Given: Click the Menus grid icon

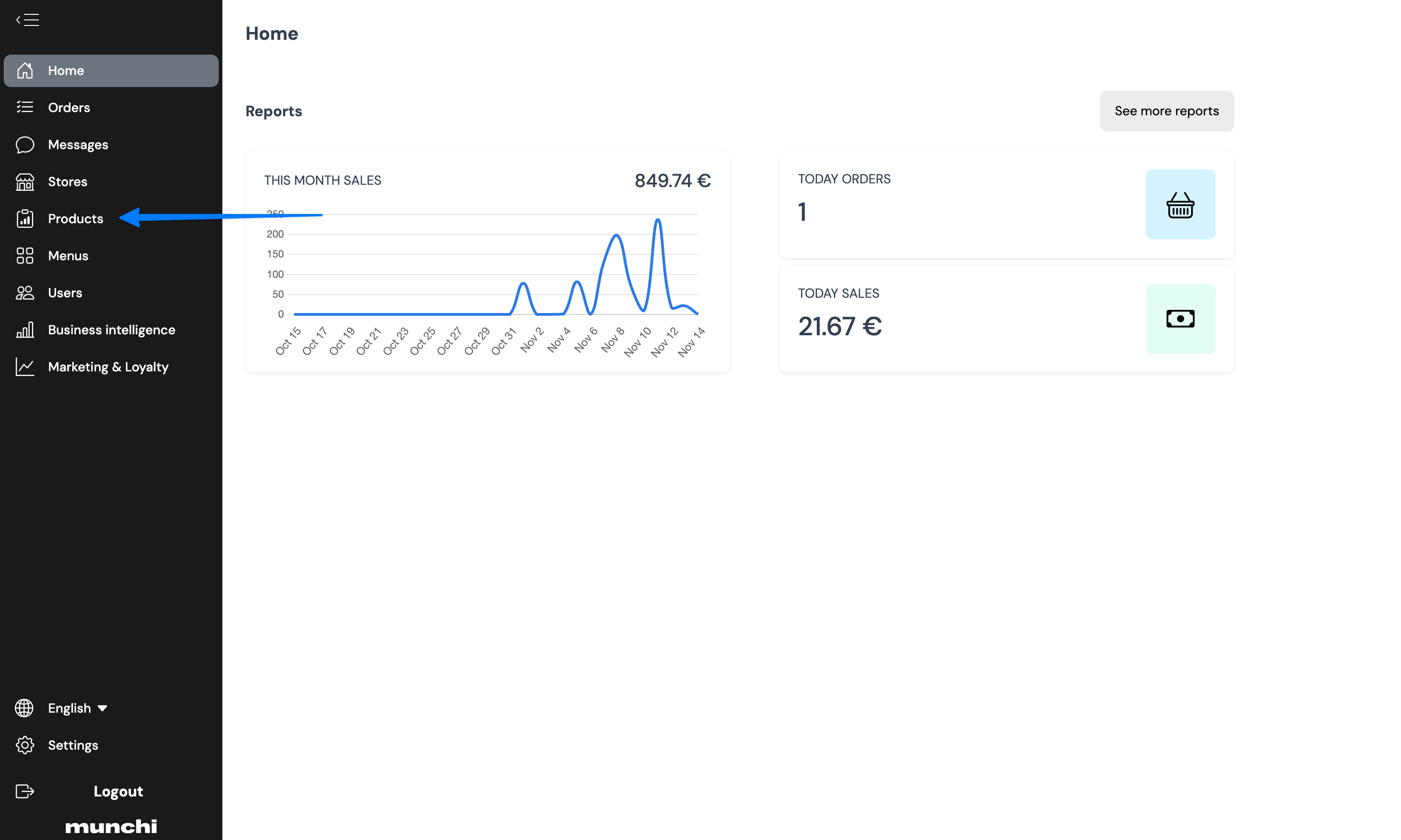Looking at the screenshot, I should 25,256.
